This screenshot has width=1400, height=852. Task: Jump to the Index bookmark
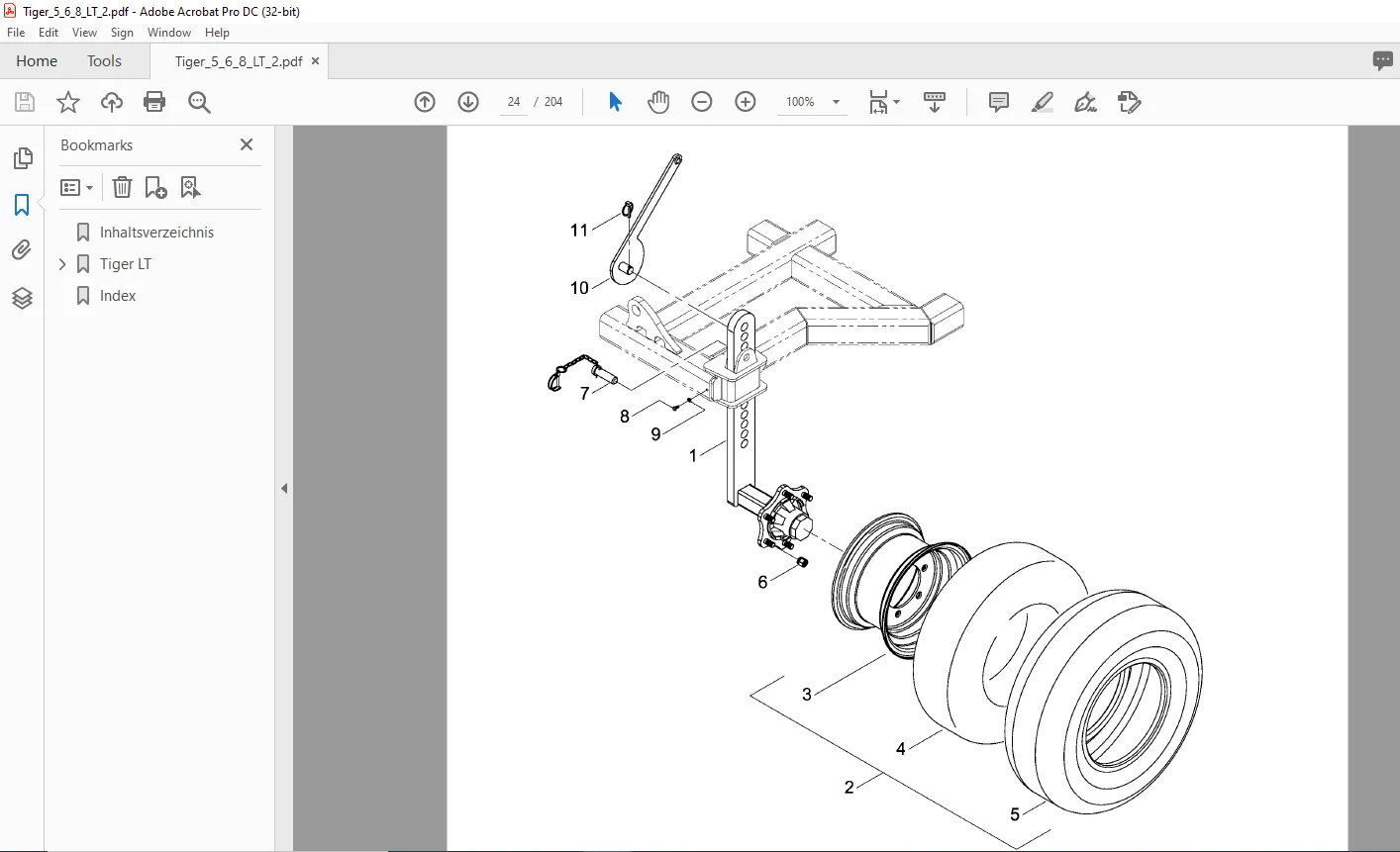[x=118, y=296]
